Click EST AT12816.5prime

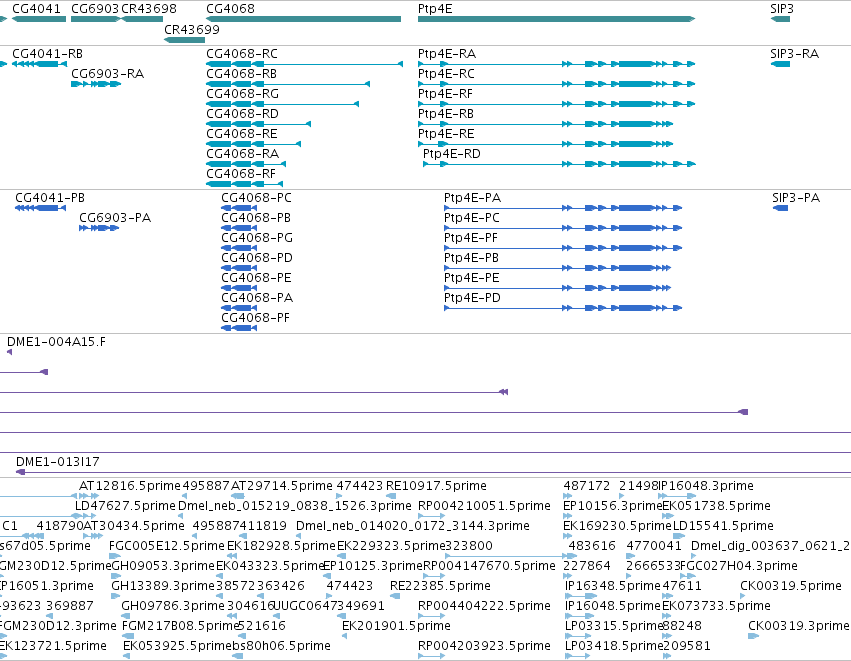(130, 486)
